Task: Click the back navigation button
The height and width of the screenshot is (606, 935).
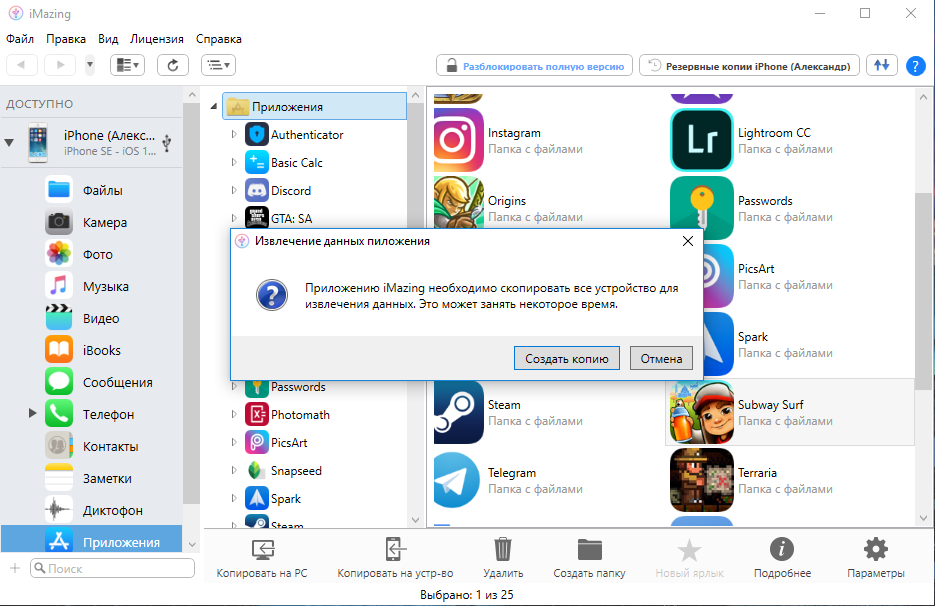Action: (22, 65)
